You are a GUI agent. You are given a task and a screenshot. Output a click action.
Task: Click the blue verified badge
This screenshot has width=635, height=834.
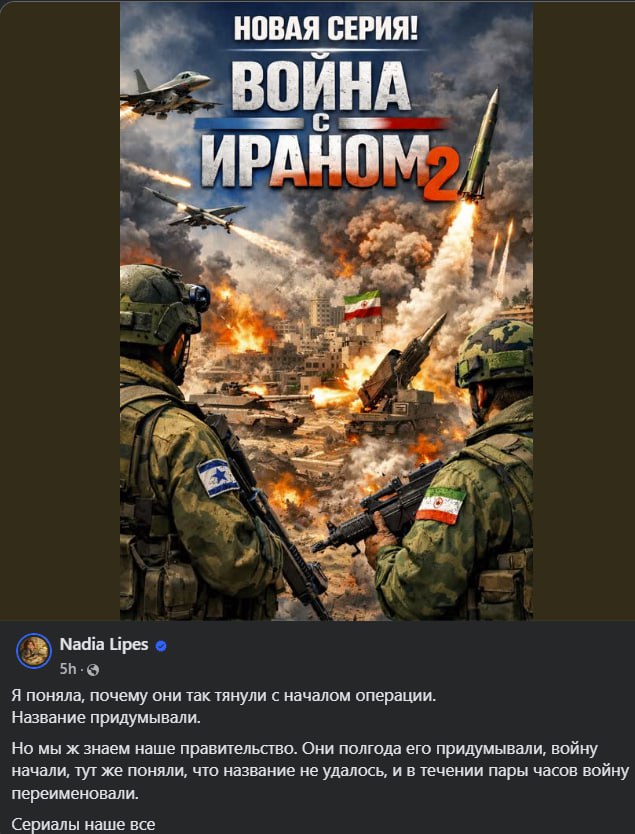pos(161,646)
